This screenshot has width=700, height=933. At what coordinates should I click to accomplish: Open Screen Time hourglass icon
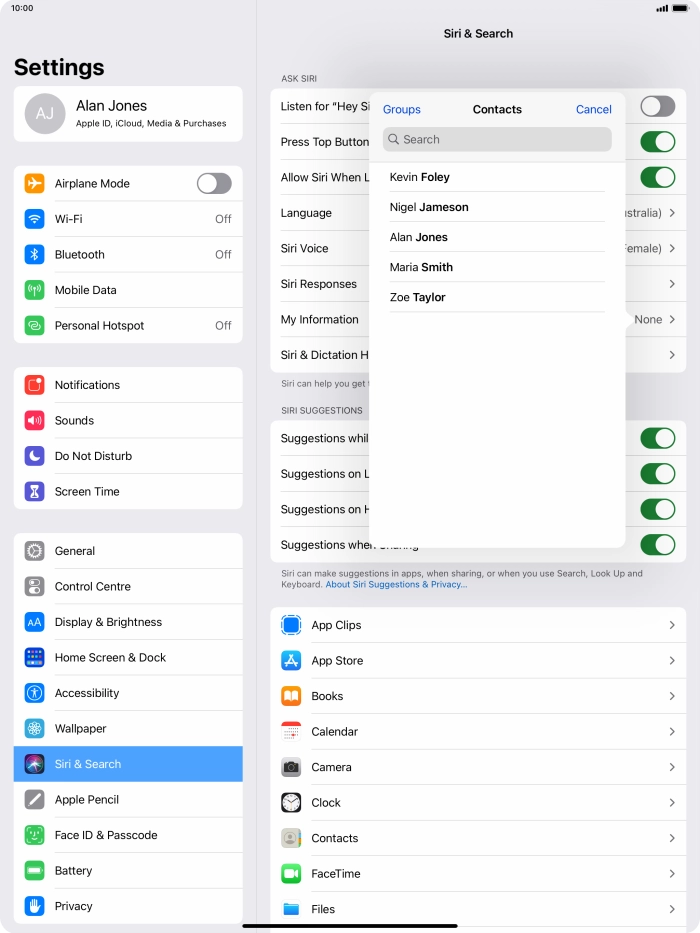point(35,491)
